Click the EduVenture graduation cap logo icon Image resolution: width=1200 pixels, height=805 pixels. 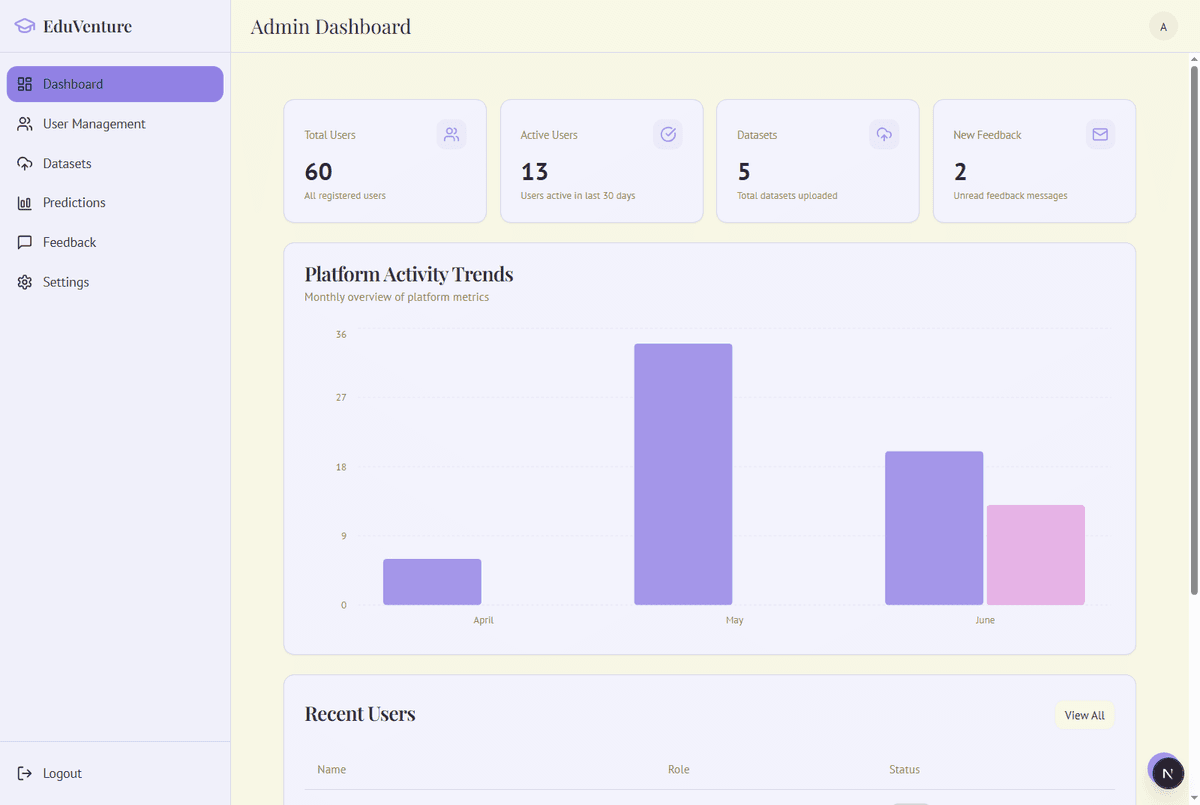tap(25, 26)
